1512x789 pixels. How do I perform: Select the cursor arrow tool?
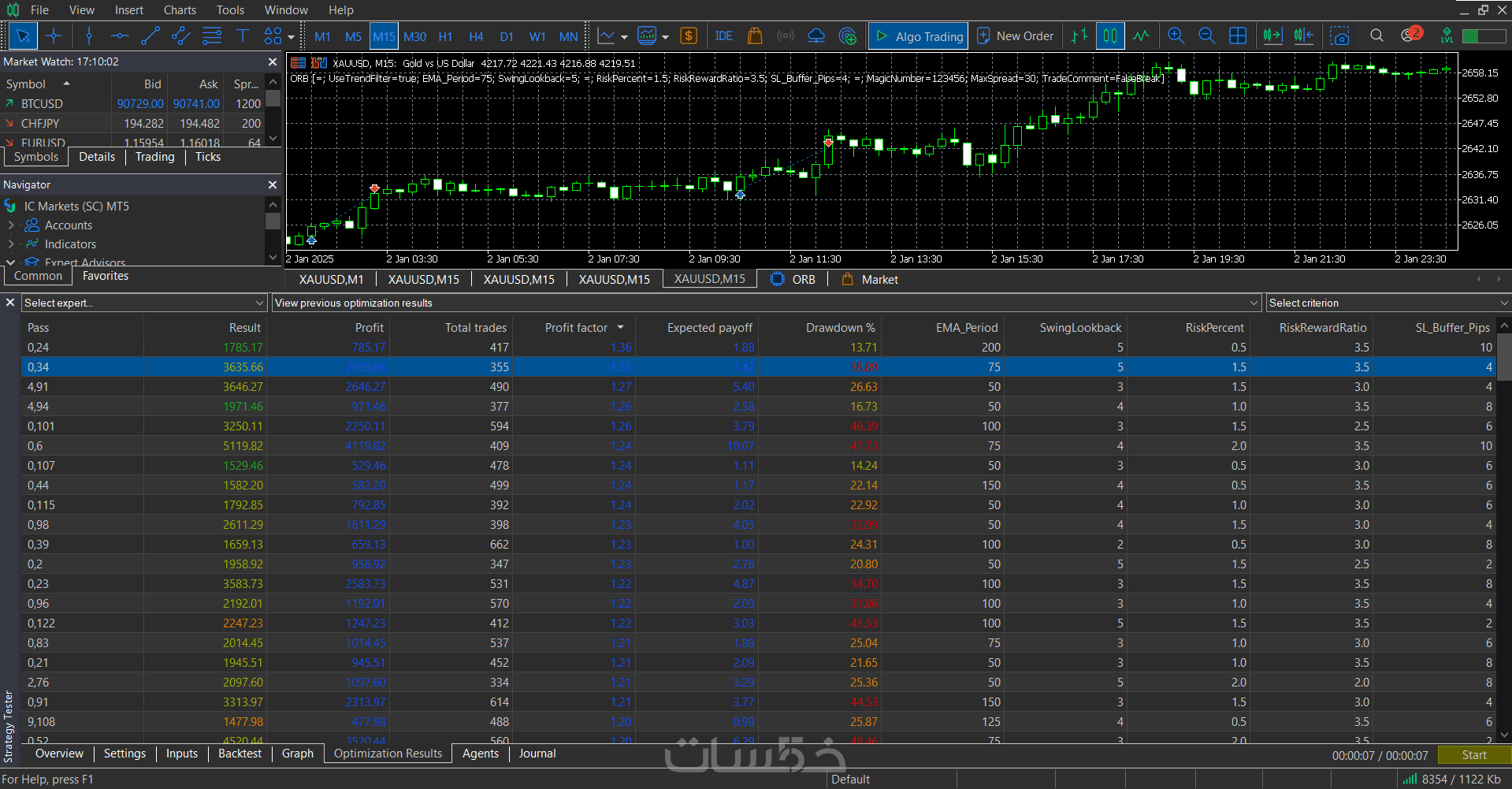click(x=23, y=36)
